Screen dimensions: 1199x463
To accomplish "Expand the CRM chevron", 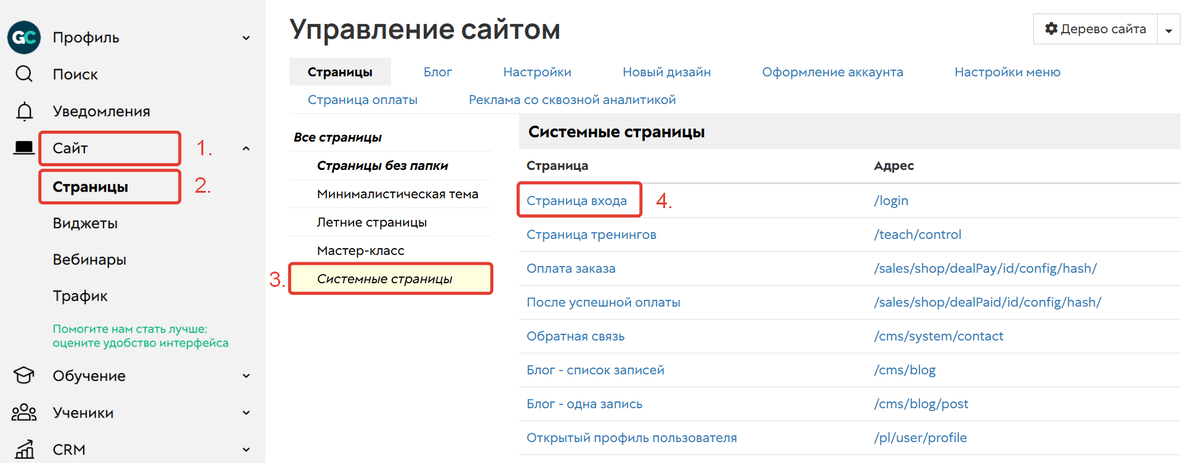I will pyautogui.click(x=245, y=449).
